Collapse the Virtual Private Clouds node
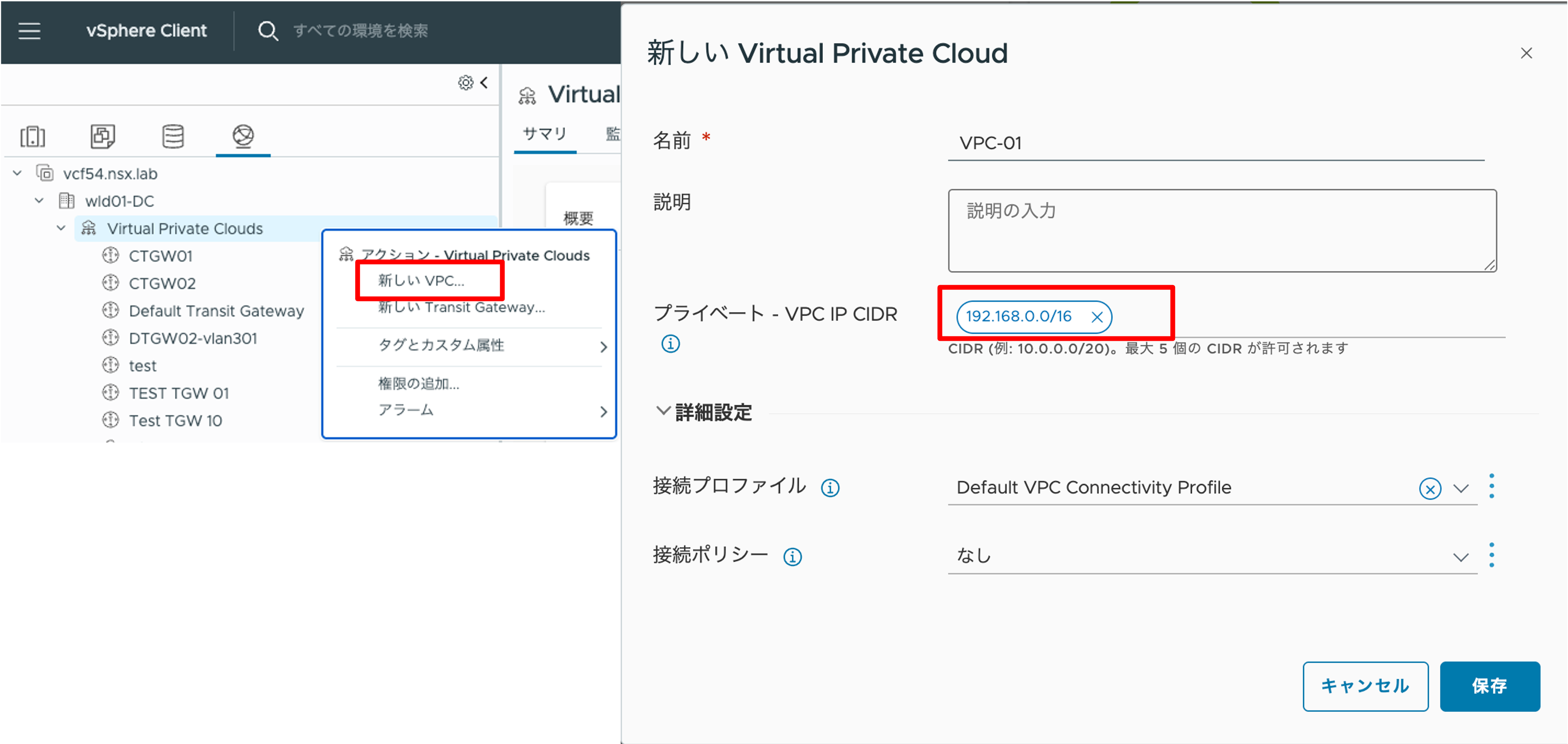This screenshot has height=744, width=1568. tap(61, 228)
